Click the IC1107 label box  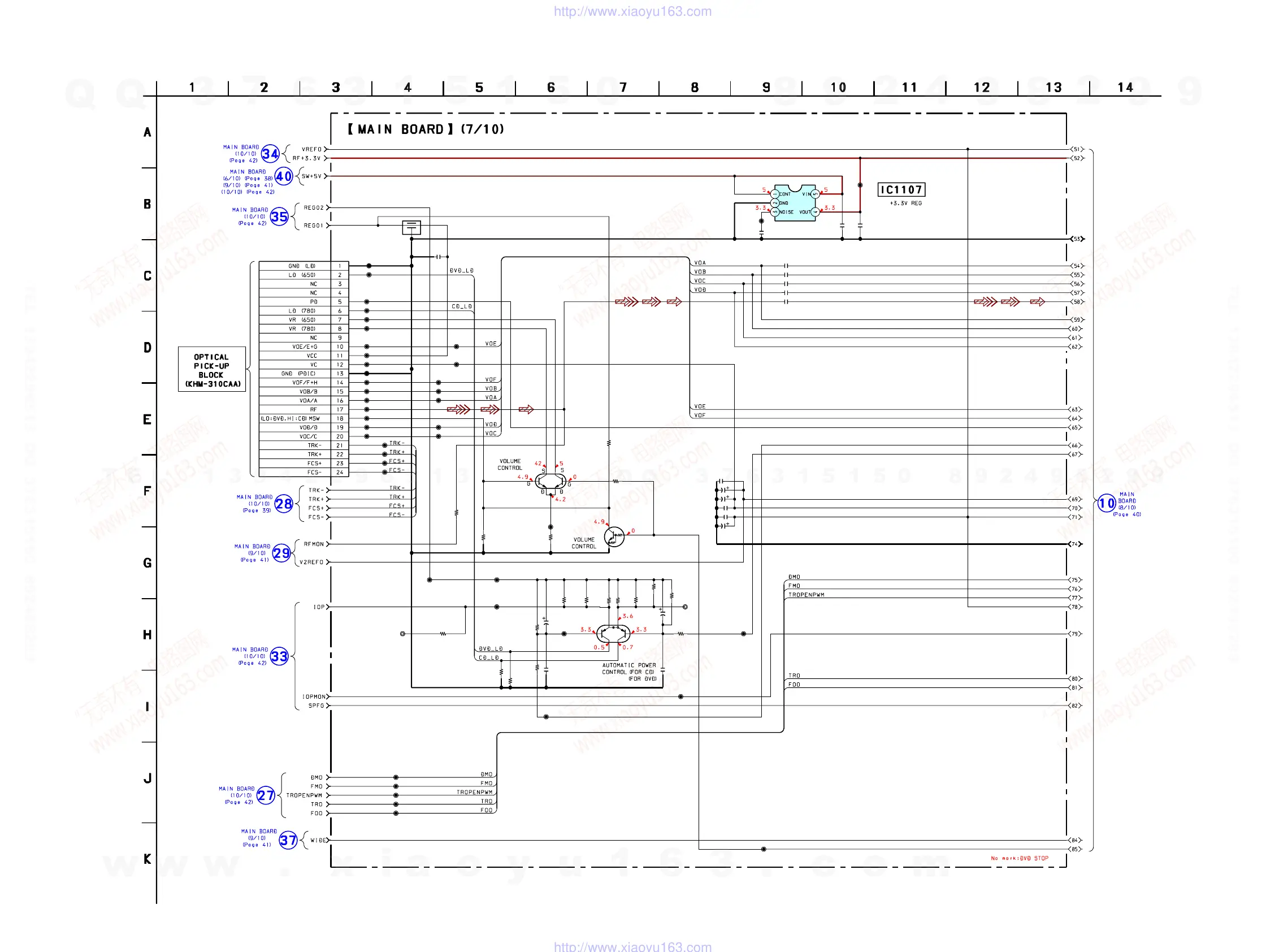[901, 190]
